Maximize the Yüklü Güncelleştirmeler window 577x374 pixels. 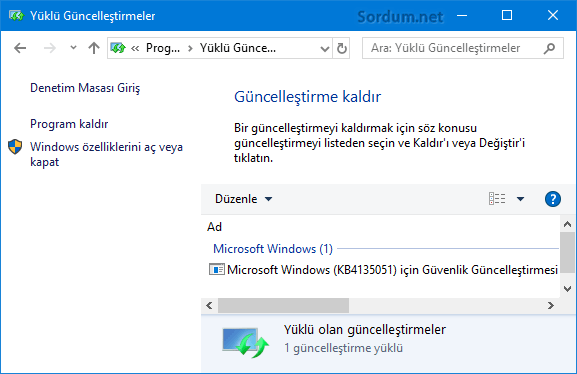(x=507, y=15)
